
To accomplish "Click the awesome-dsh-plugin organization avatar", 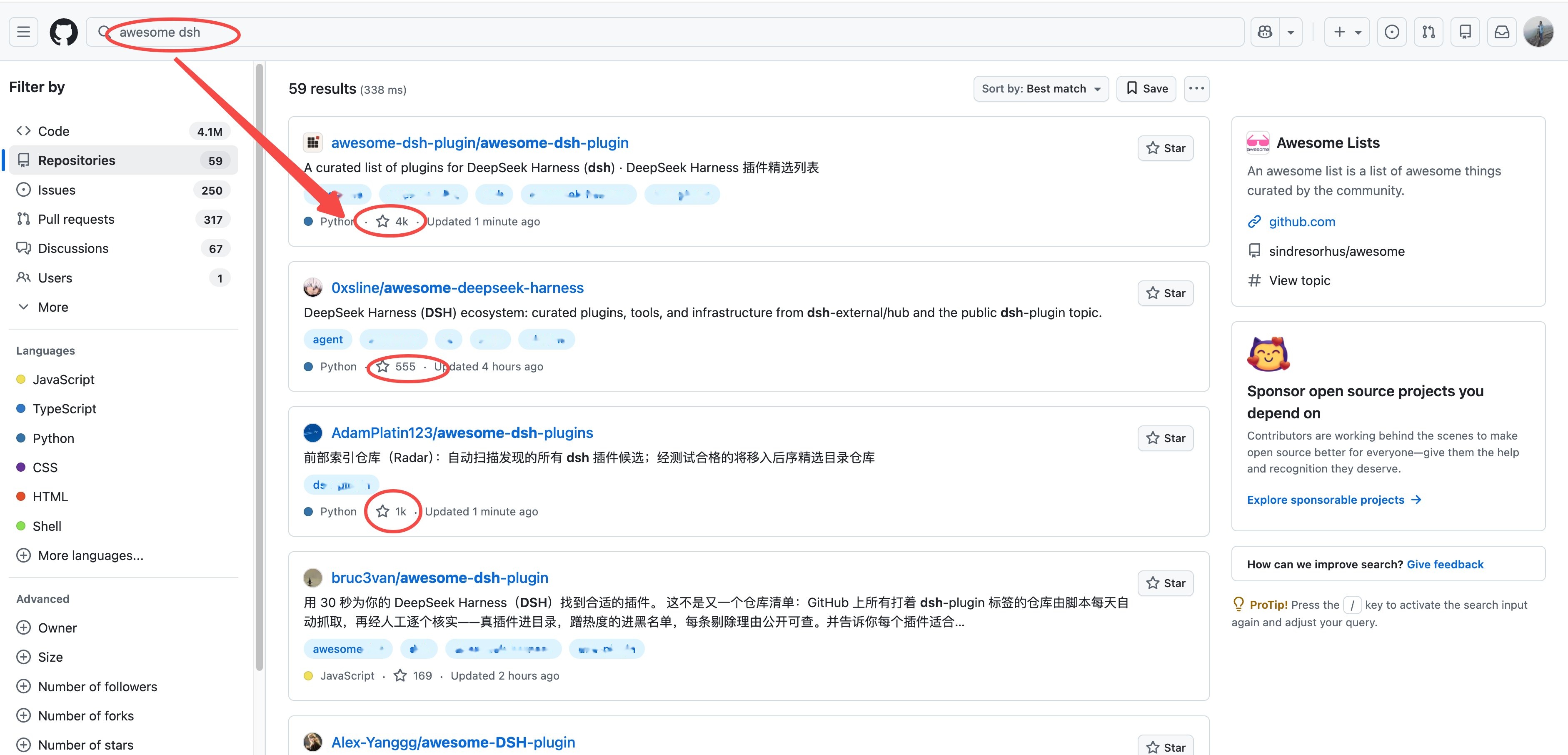I will [x=313, y=142].
